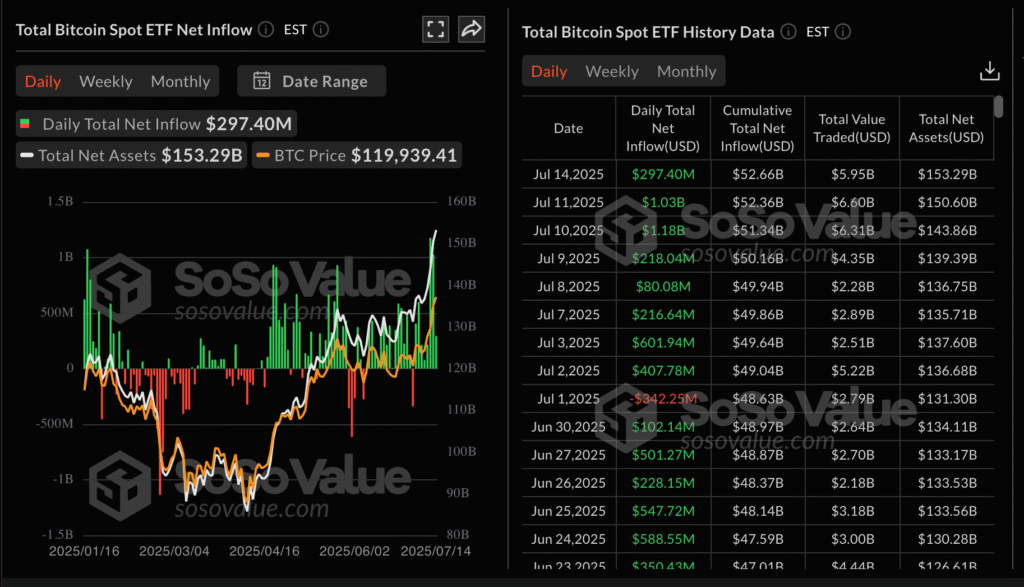The image size is (1024, 587).
Task: Select Monthly tab in history table
Action: pos(686,71)
